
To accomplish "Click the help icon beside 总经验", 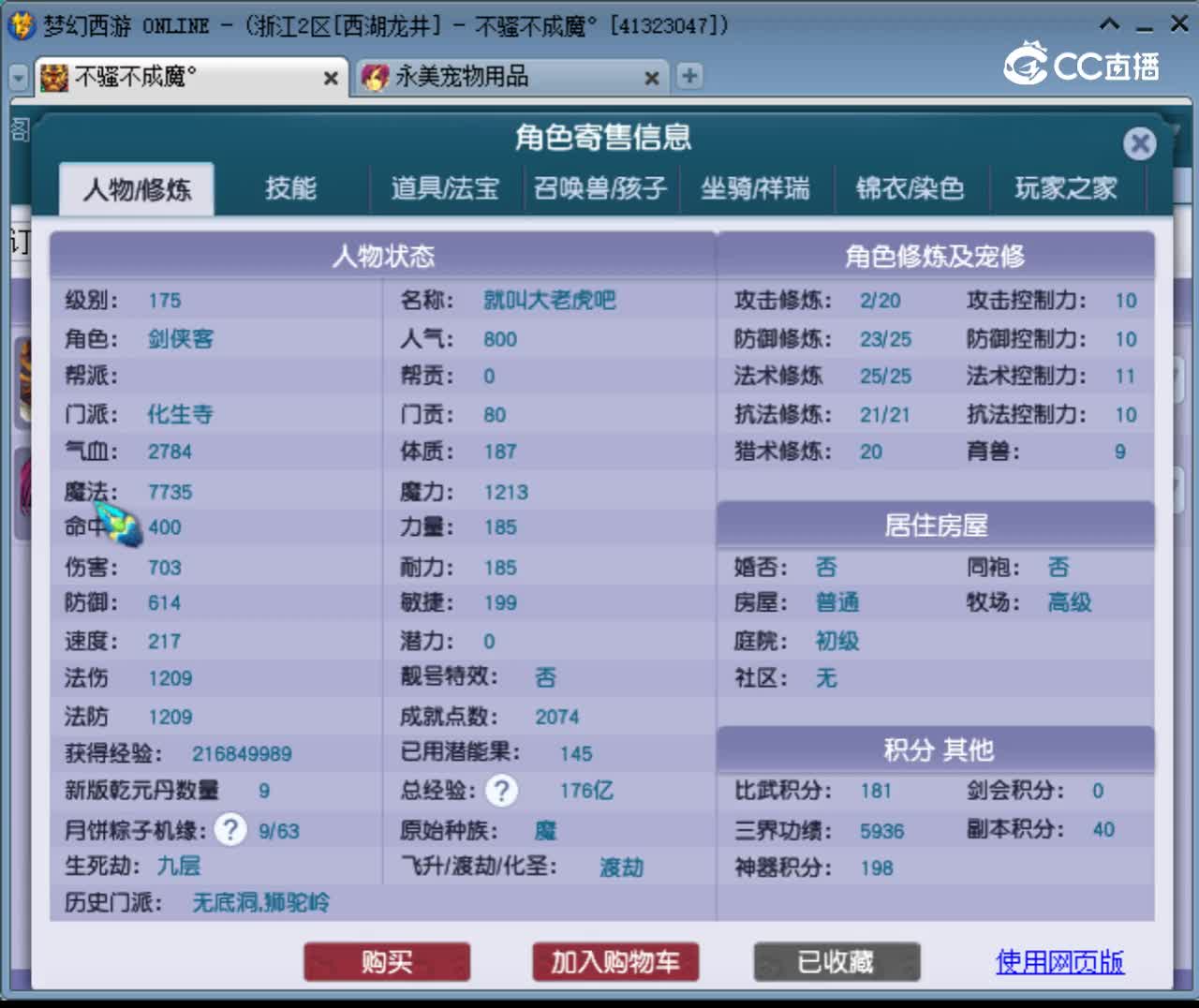I will tap(502, 791).
